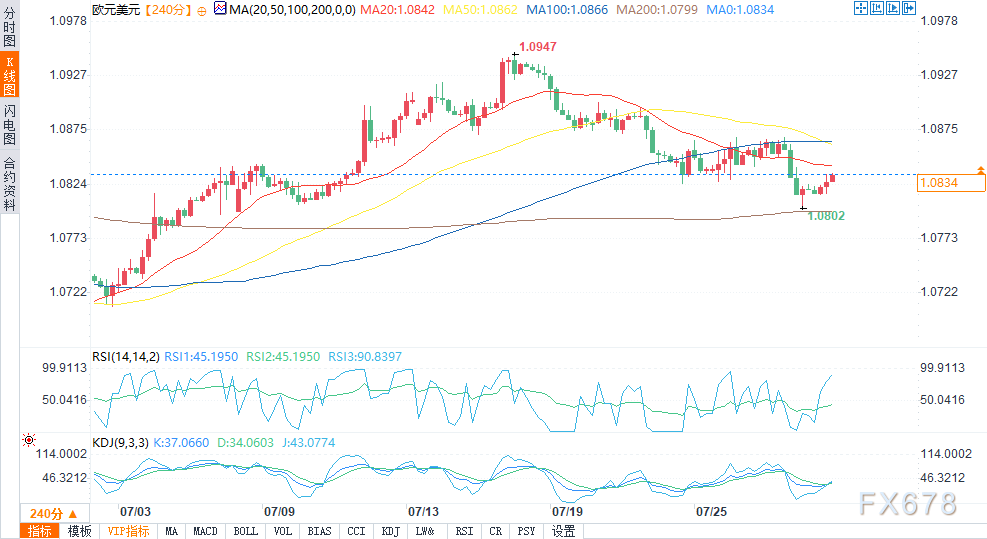The height and width of the screenshot is (539, 987).
Task: Choose the CCI indicator button
Action: [x=356, y=531]
